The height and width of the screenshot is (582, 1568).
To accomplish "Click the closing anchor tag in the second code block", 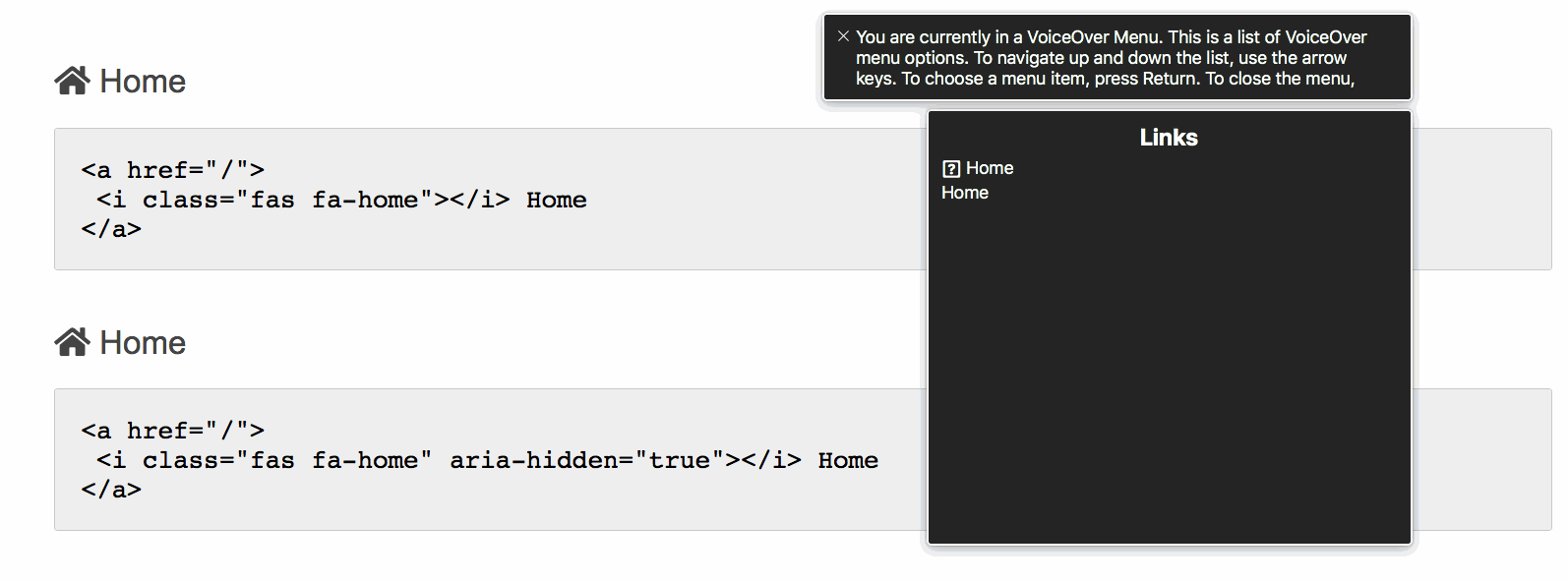I will coord(111,490).
